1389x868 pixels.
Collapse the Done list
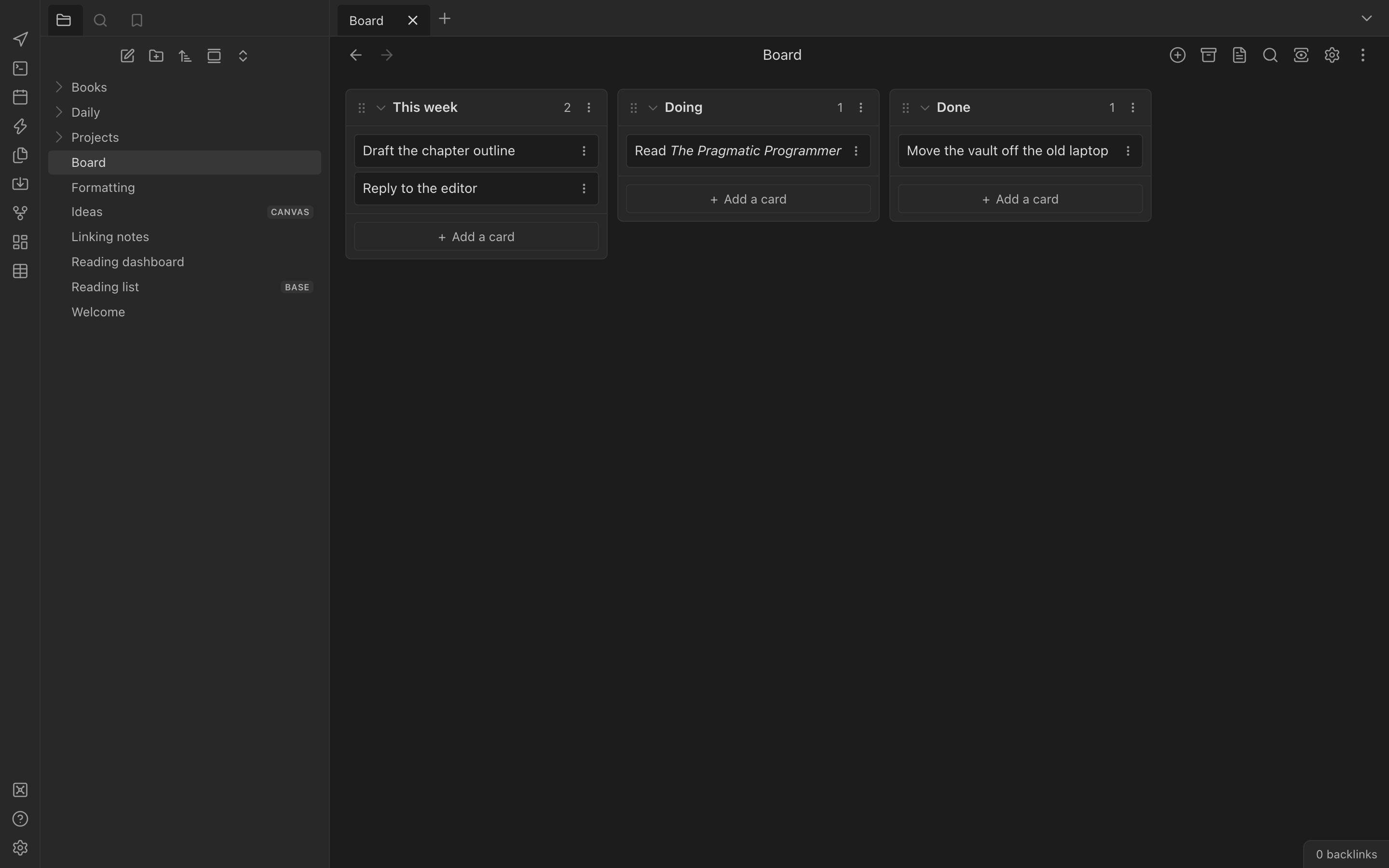click(925, 108)
